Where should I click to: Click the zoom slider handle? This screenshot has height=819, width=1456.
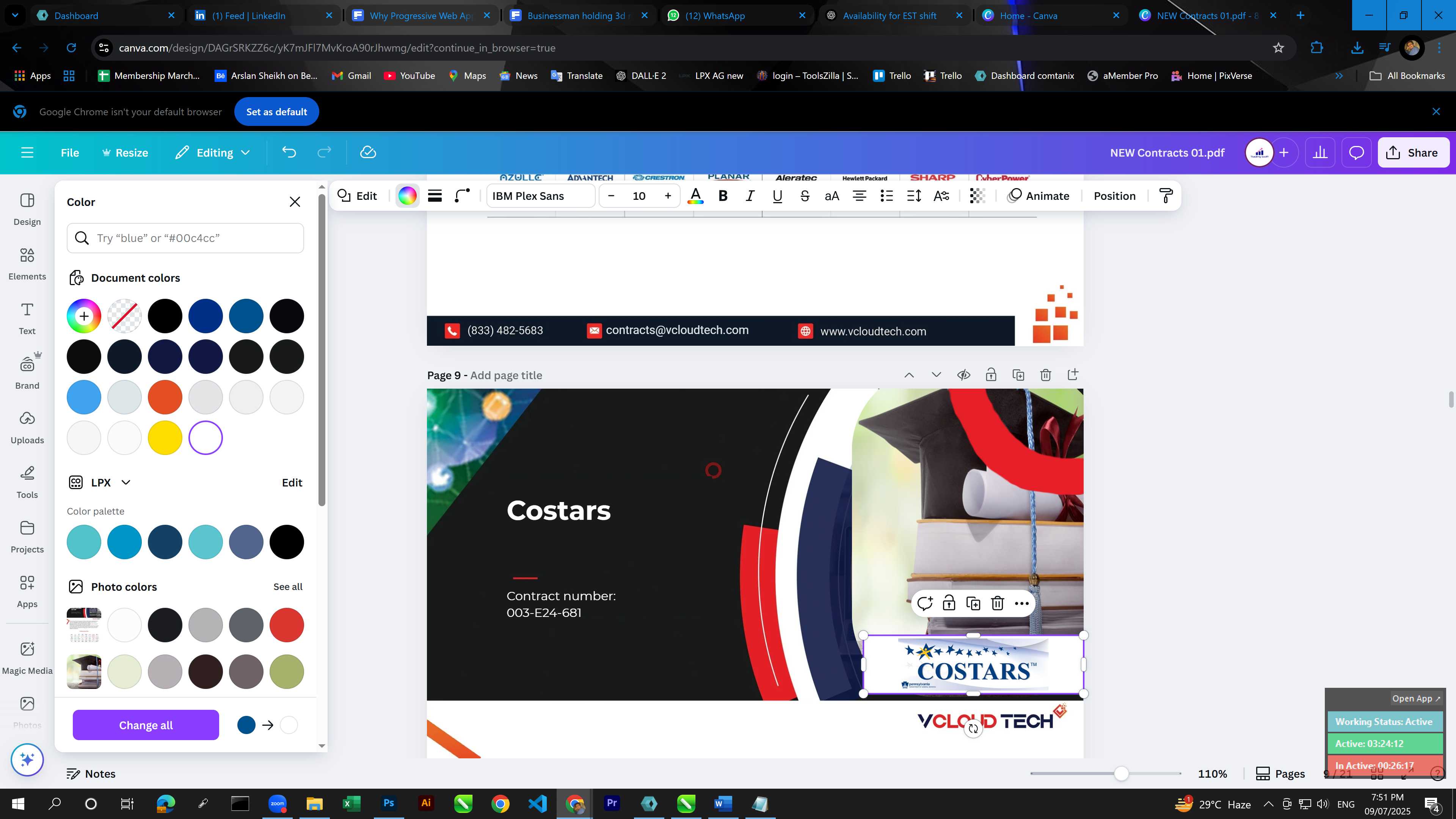(x=1122, y=773)
